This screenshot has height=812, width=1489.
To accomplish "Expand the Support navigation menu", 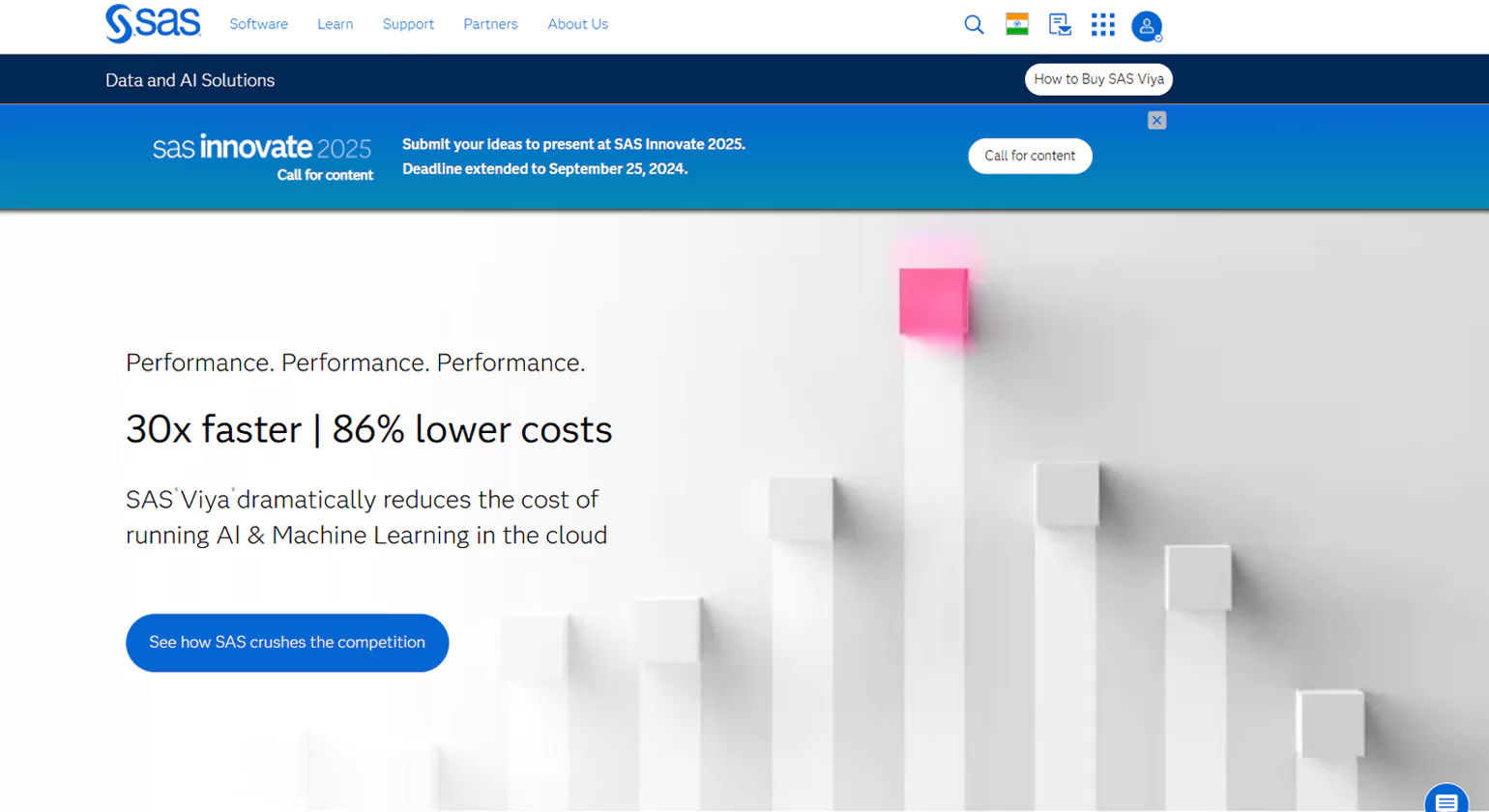I will tap(408, 24).
